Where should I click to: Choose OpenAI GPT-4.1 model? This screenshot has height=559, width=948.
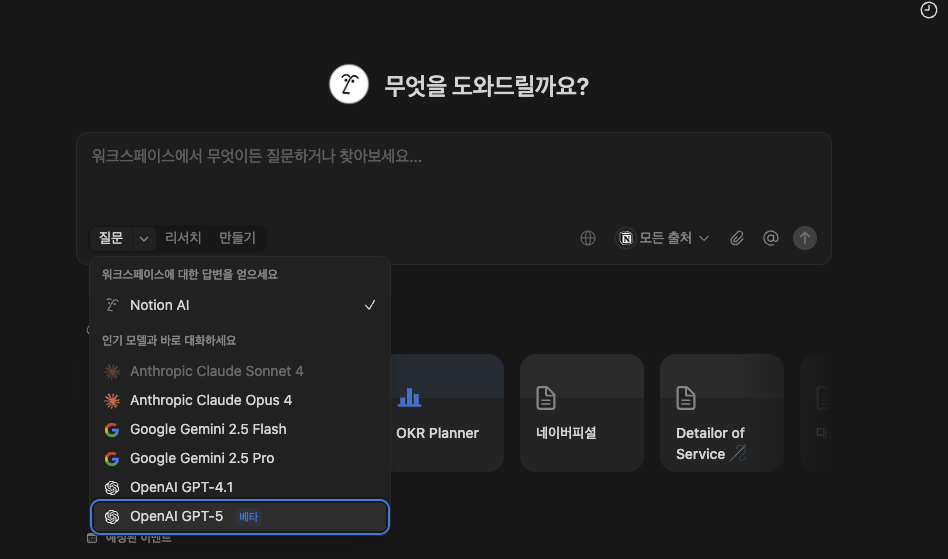240,487
